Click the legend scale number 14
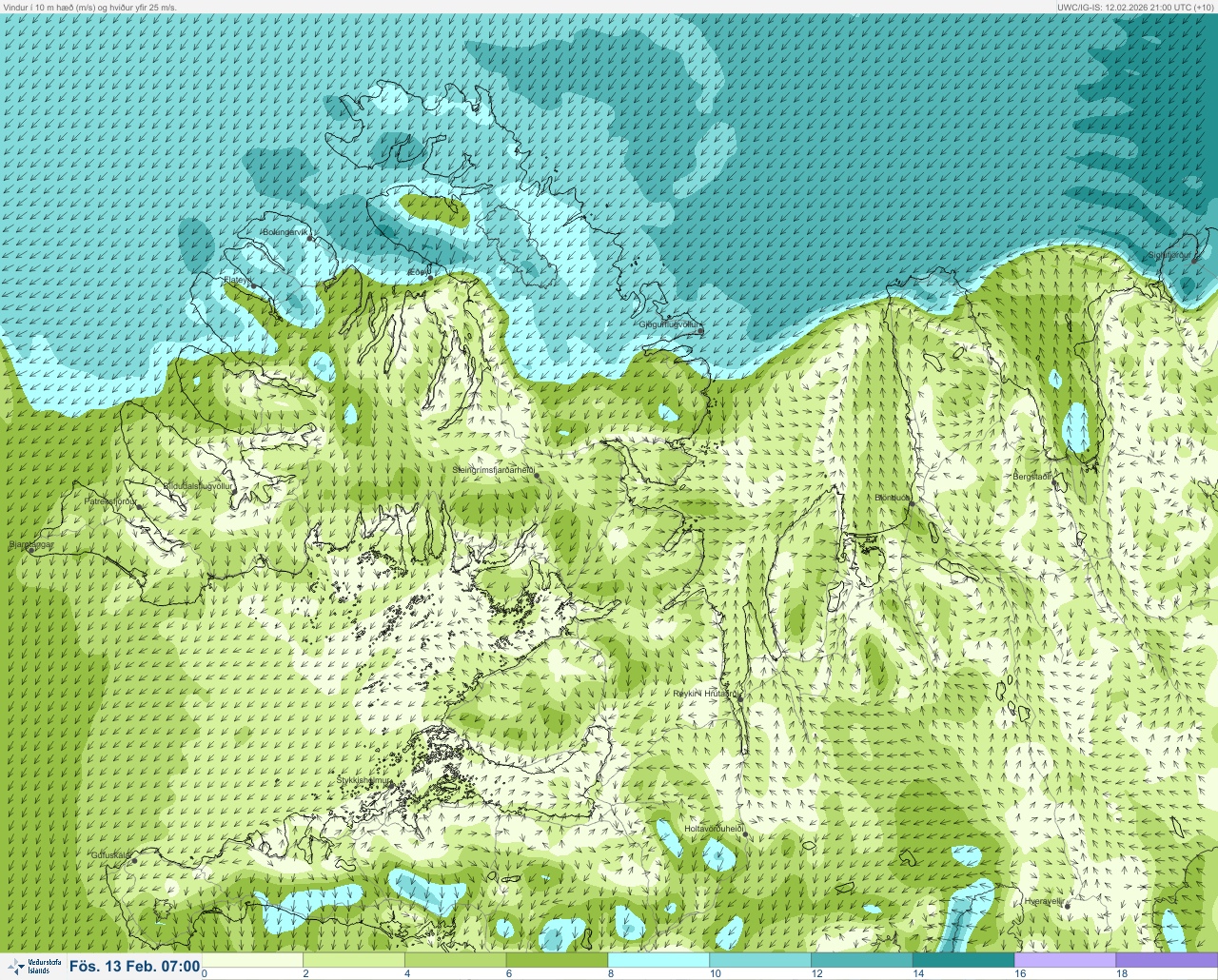1218x980 pixels. [917, 973]
